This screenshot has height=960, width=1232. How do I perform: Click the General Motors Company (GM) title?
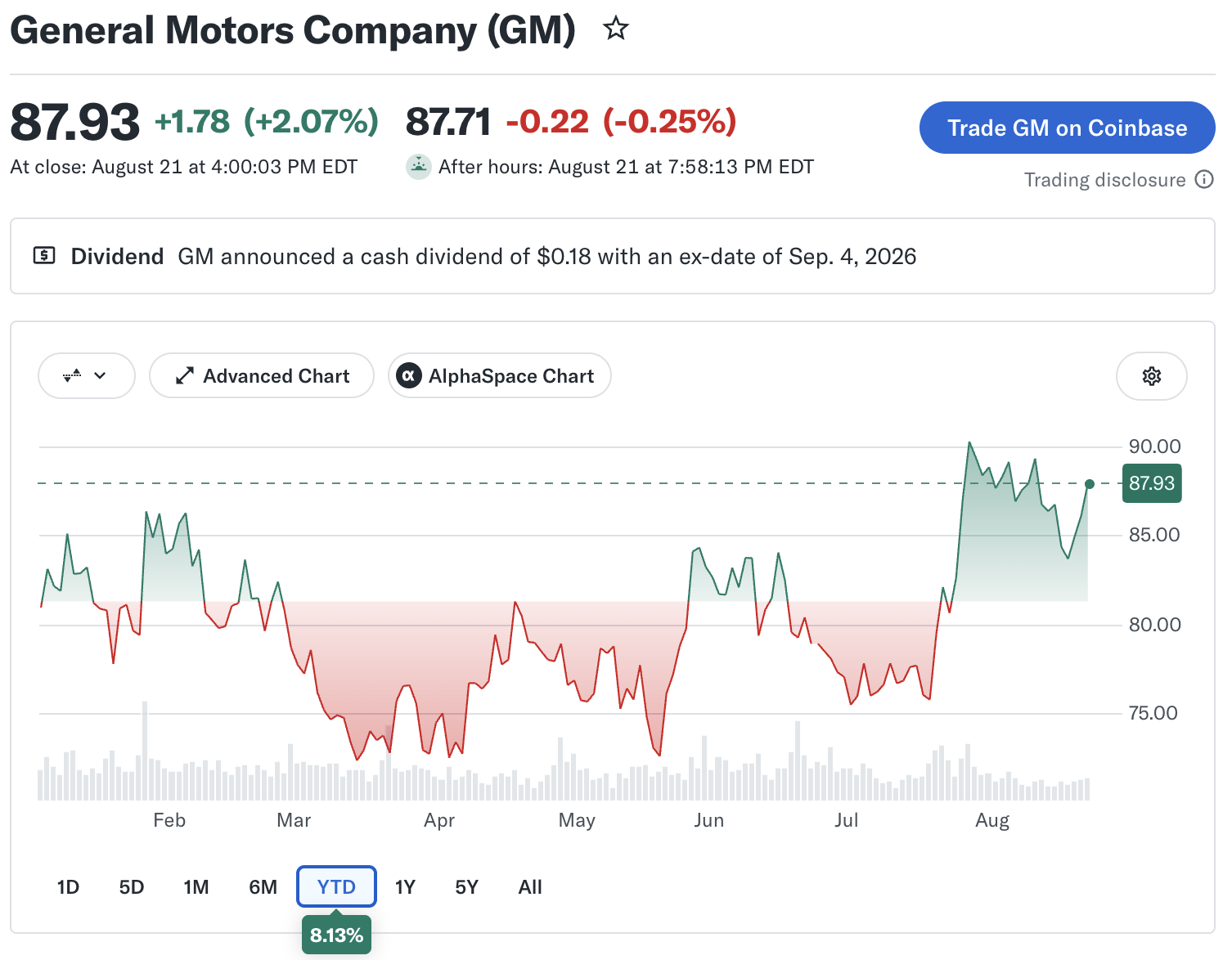(x=293, y=31)
